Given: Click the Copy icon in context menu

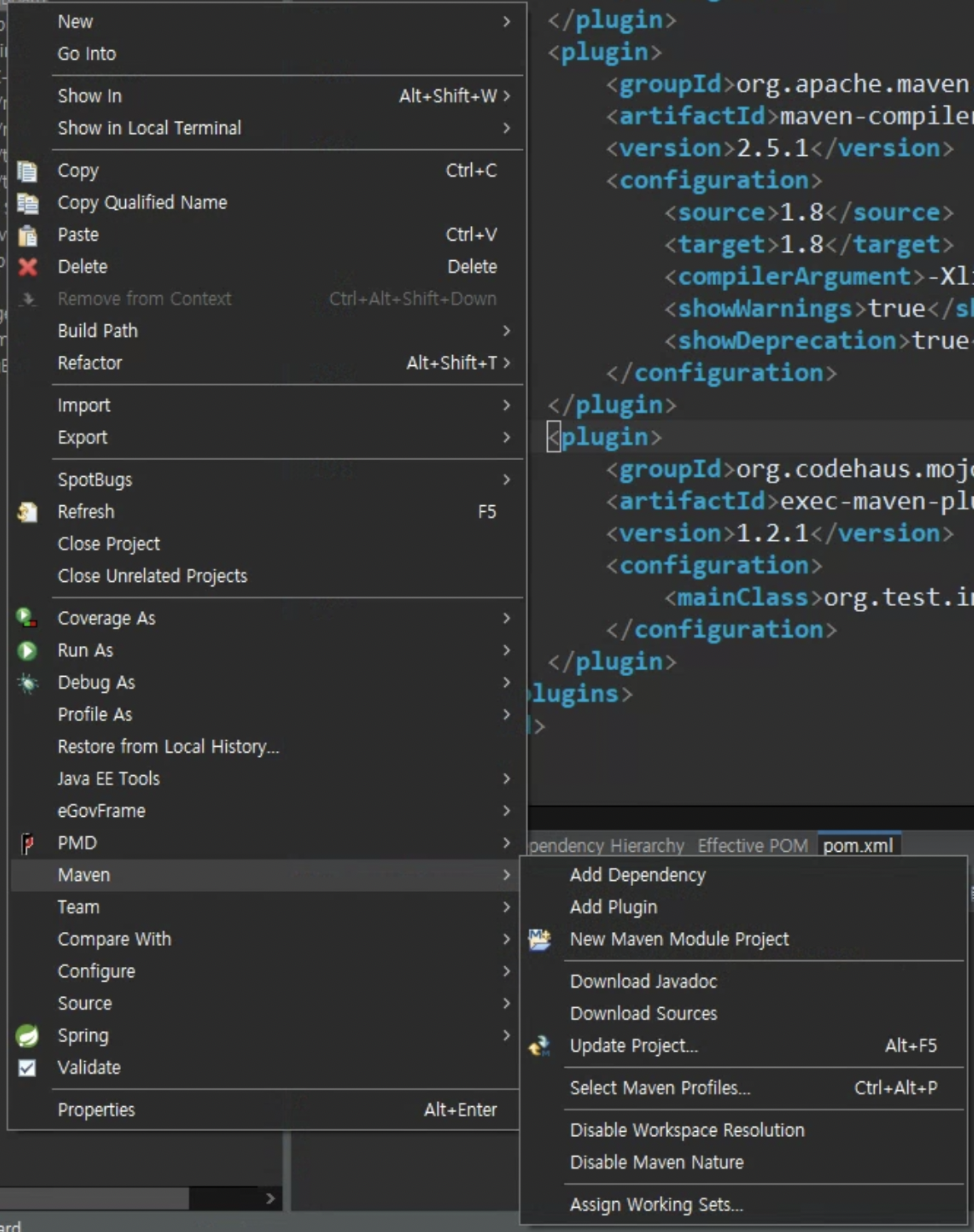Looking at the screenshot, I should tap(28, 171).
